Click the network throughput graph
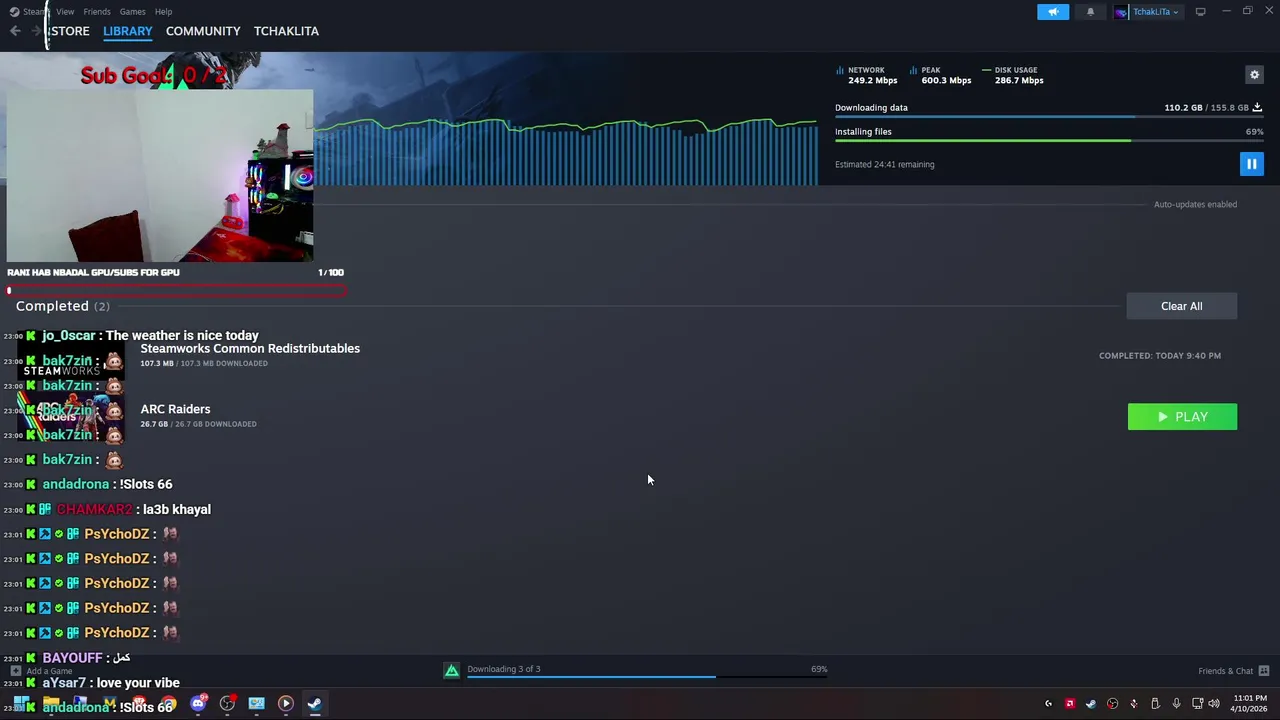 tap(567, 152)
